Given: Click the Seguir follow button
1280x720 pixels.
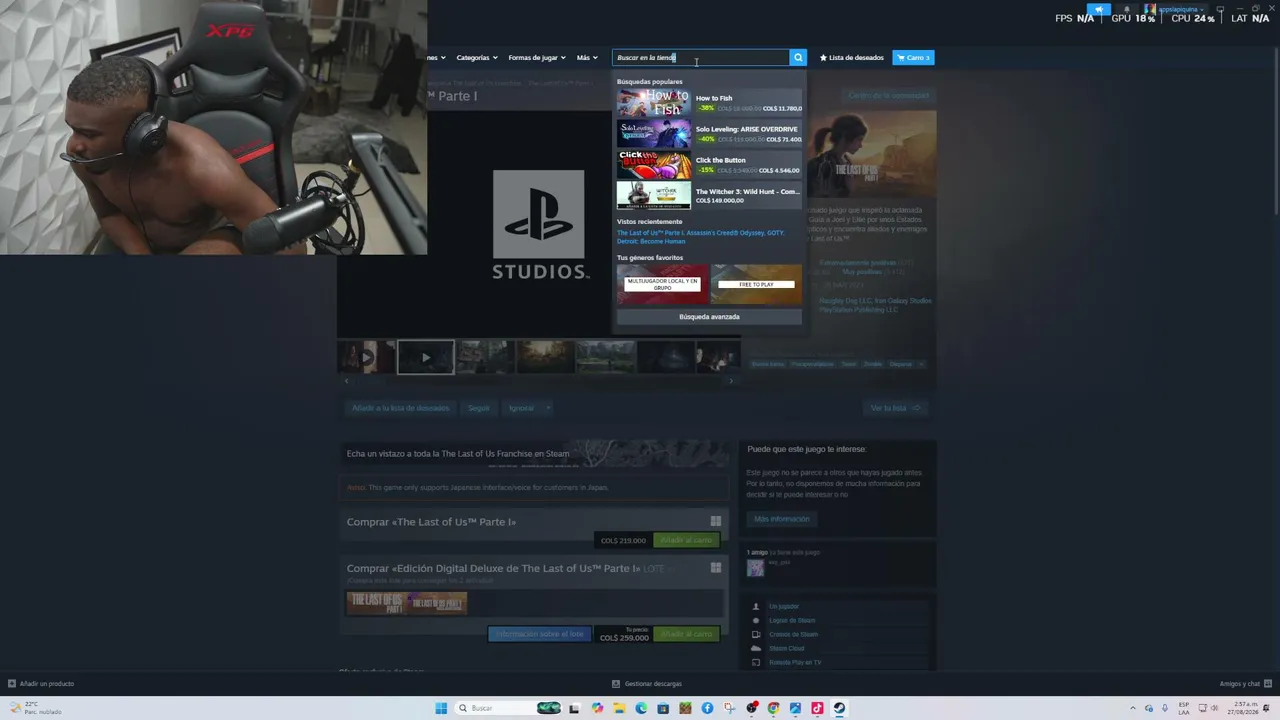Looking at the screenshot, I should point(479,408).
